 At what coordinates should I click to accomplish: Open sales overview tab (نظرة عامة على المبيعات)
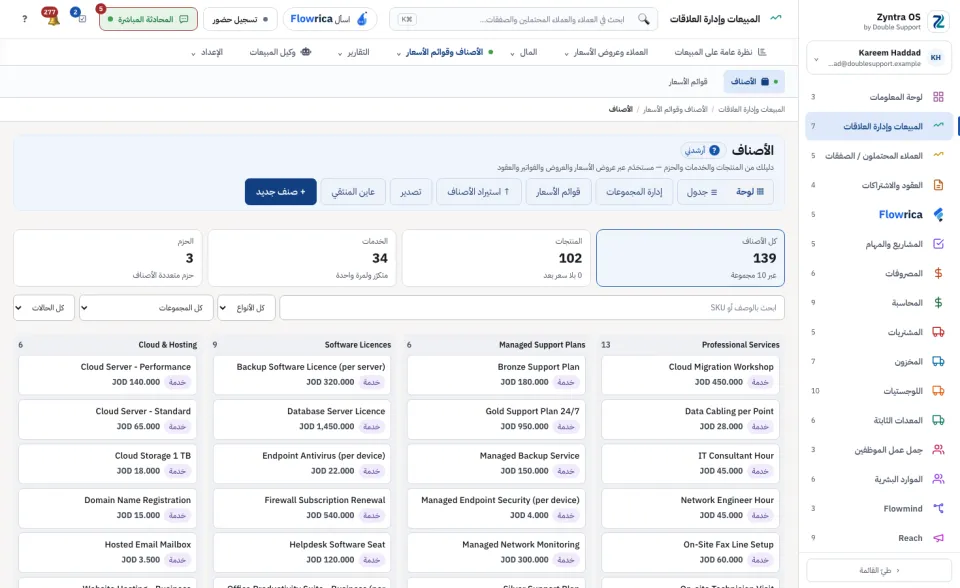click(720, 52)
